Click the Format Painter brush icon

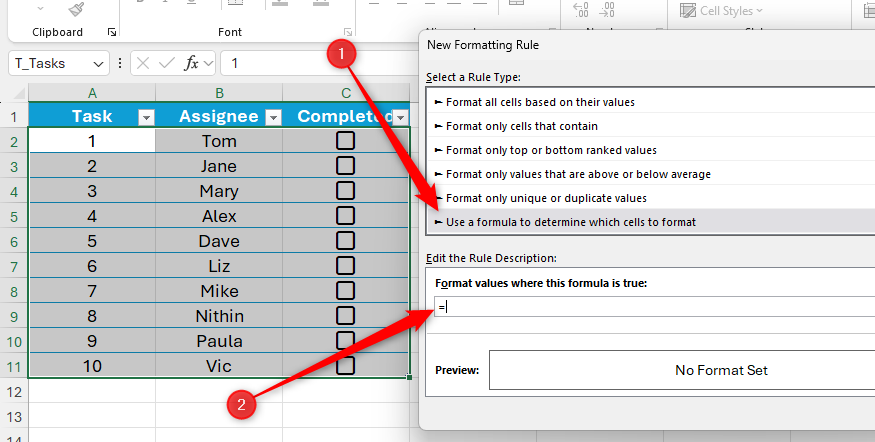(x=76, y=9)
